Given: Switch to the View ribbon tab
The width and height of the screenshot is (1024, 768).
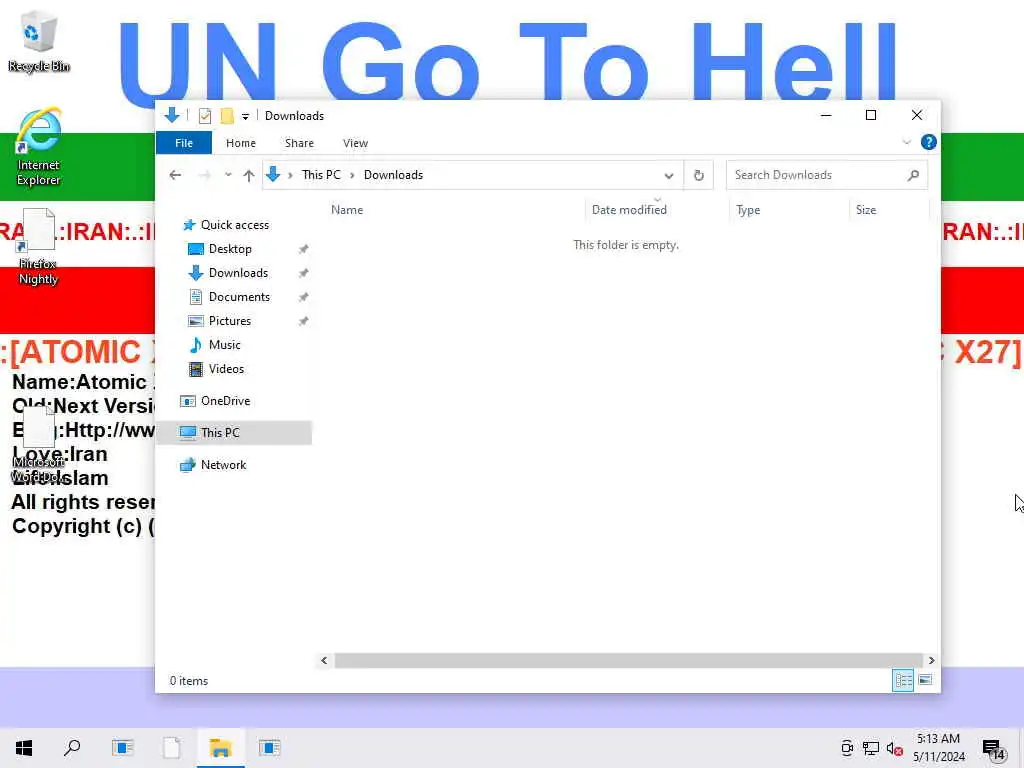Looking at the screenshot, I should click(355, 143).
